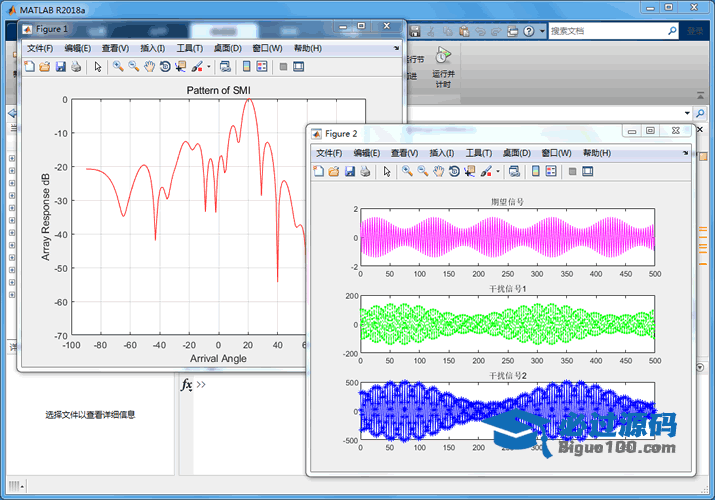This screenshot has height=500, width=715.
Task: Expand Brush tool dropdown arrow in Figure 1
Action: (x=208, y=67)
